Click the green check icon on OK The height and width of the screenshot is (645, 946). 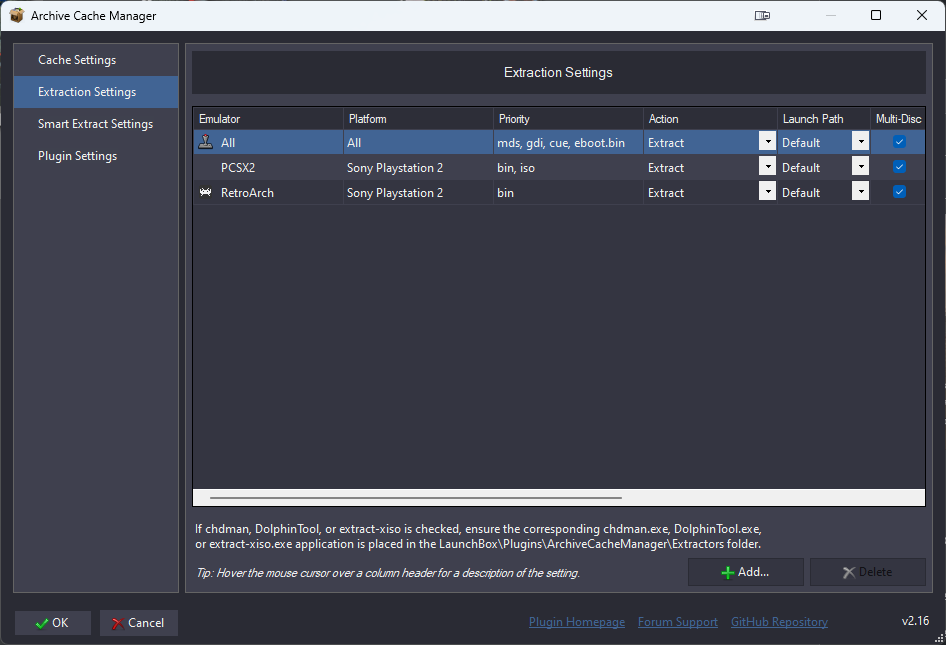pyautogui.click(x=42, y=623)
